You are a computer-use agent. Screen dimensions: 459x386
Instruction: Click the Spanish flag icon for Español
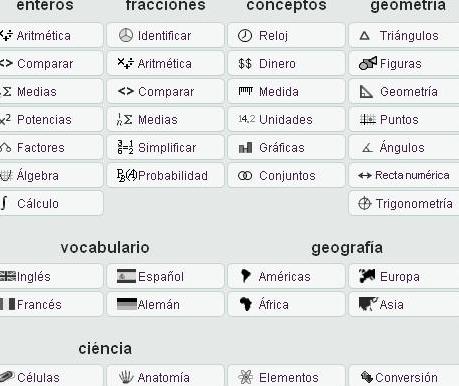coord(126,276)
